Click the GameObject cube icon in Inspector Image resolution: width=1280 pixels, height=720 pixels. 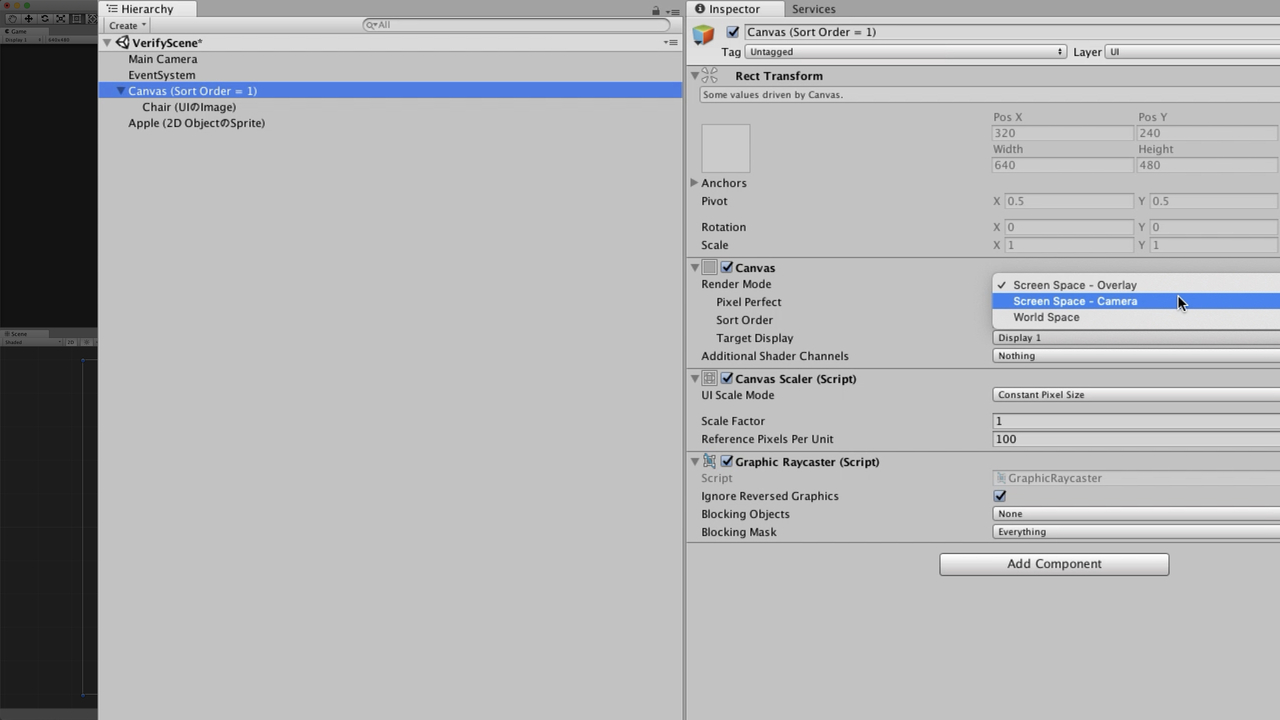704,35
